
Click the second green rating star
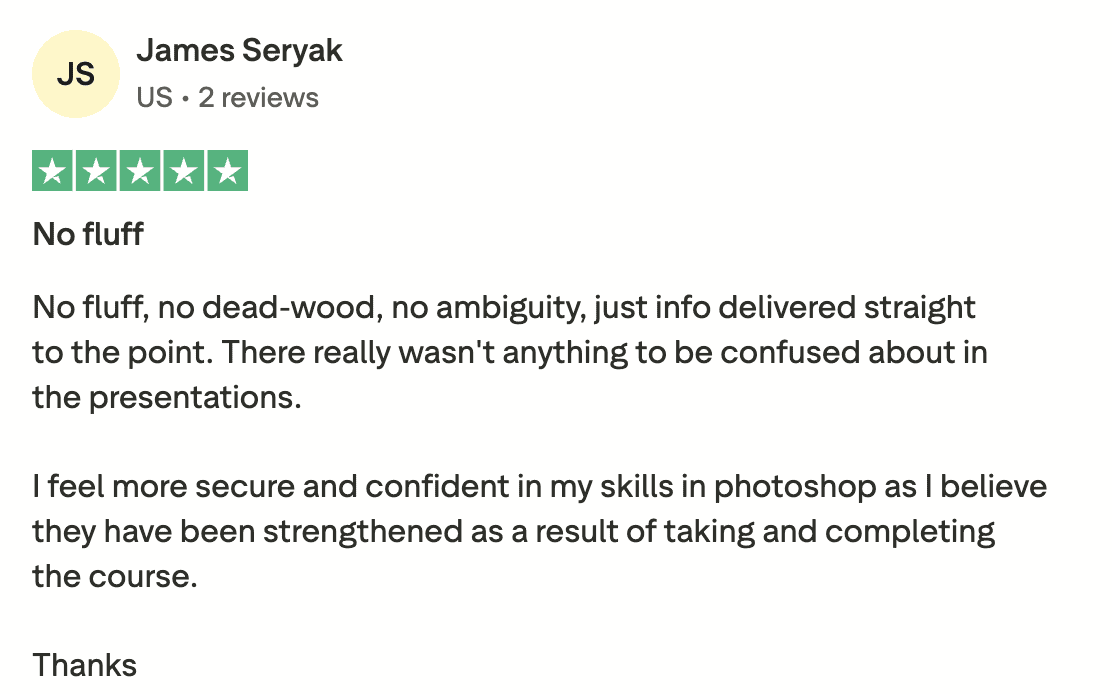coord(97,171)
